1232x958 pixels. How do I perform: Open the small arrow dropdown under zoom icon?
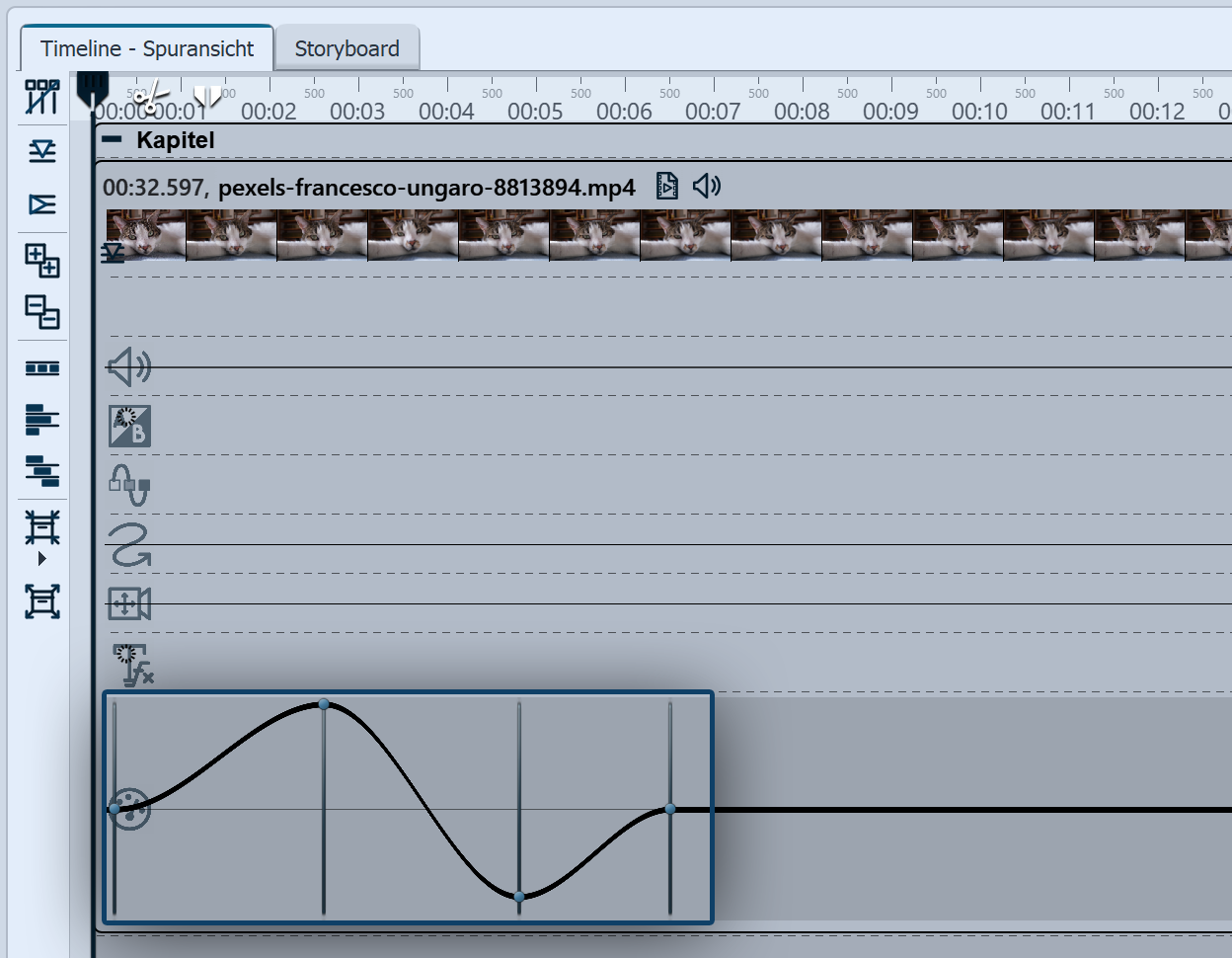(x=41, y=559)
